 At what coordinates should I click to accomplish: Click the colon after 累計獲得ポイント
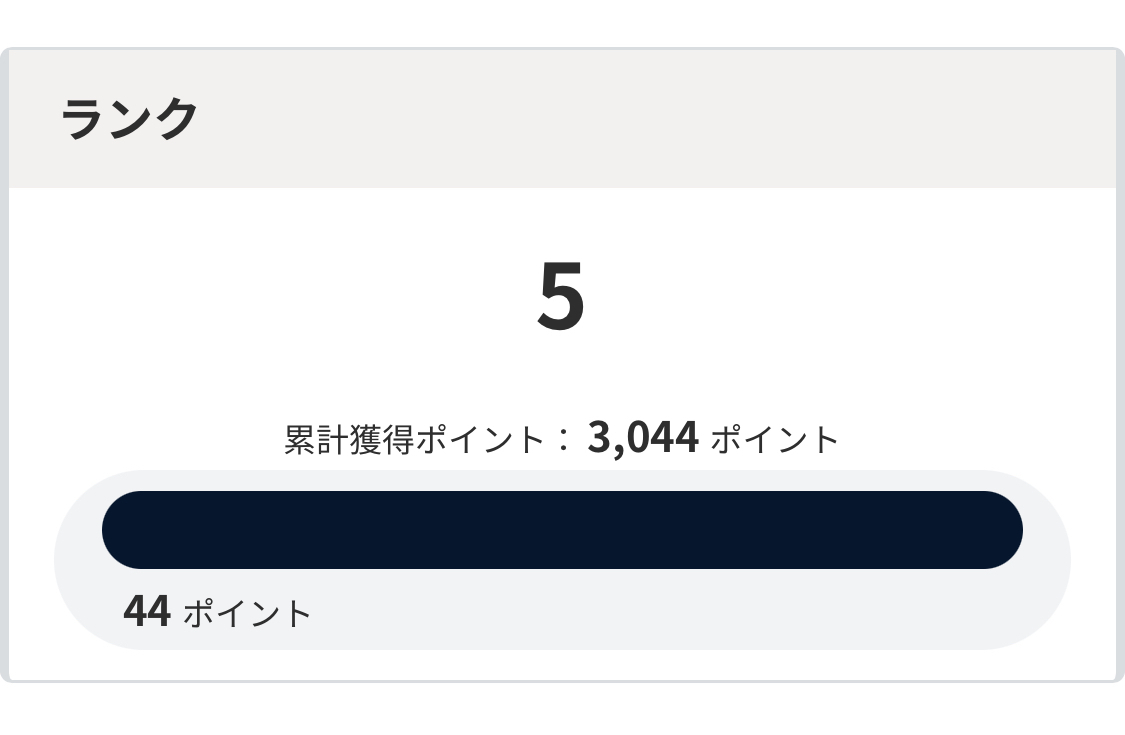click(563, 440)
